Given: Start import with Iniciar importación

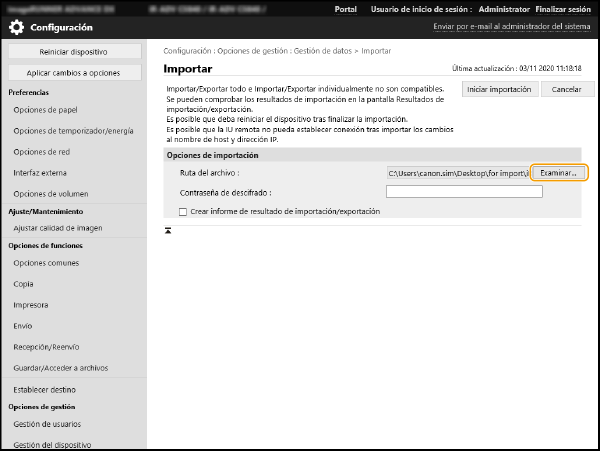Looking at the screenshot, I should (498, 89).
